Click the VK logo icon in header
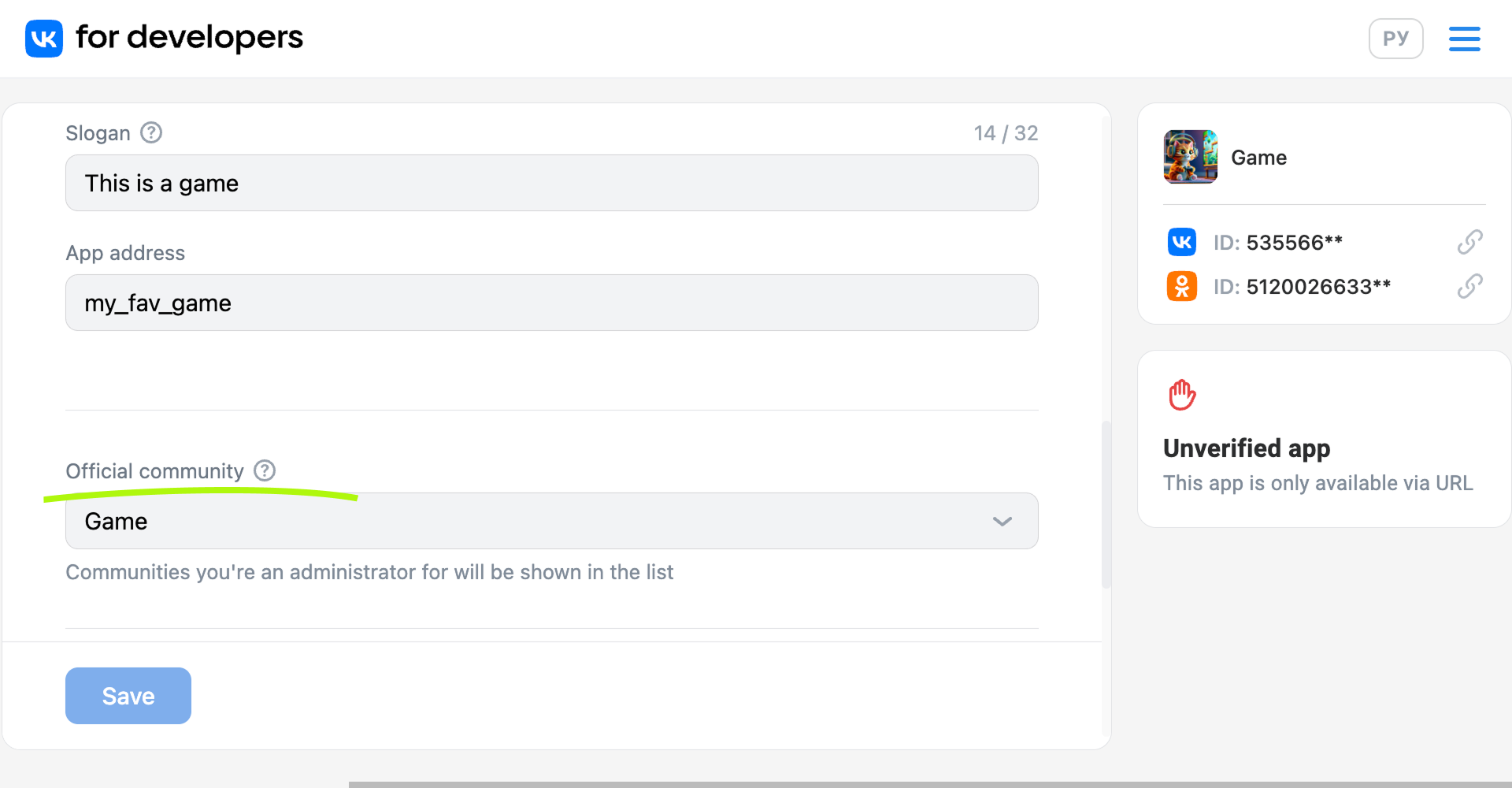Screen dimensions: 1512x788 pos(44,39)
